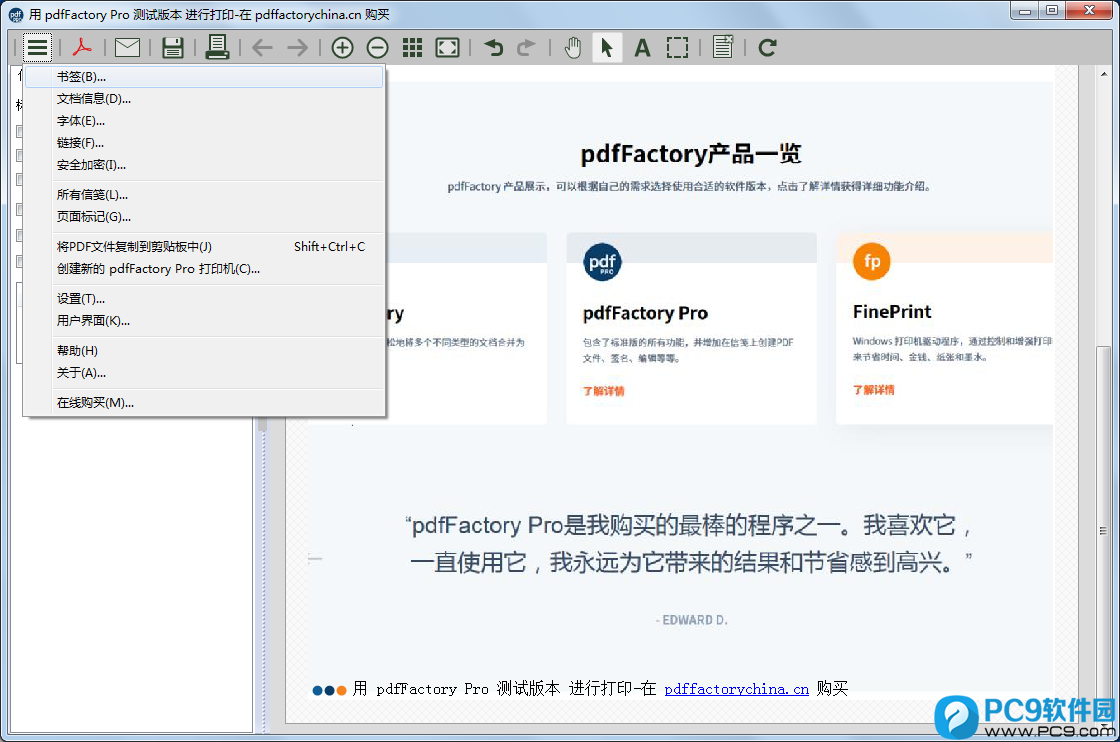Redo the last undone action
1120x742 pixels.
[526, 48]
